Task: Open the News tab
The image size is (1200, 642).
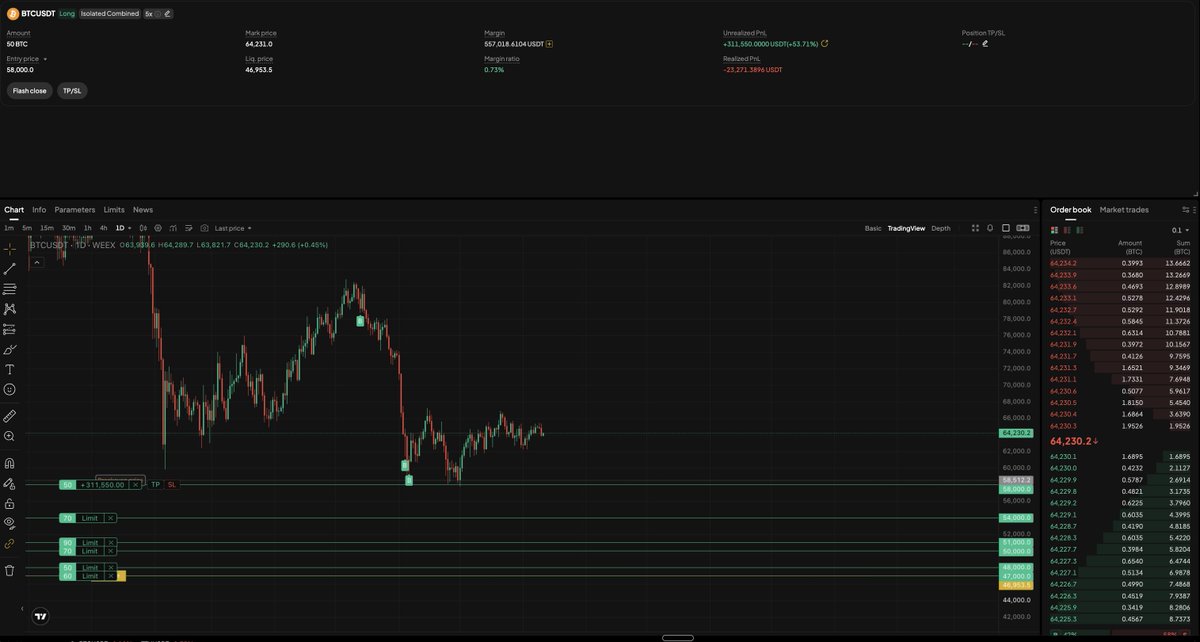Action: pos(143,210)
